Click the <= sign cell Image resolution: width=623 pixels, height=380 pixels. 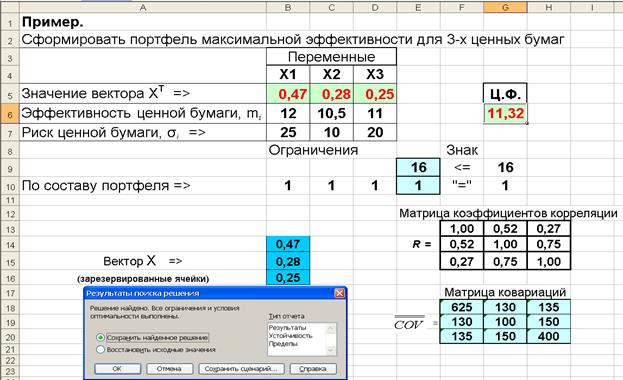(462, 167)
